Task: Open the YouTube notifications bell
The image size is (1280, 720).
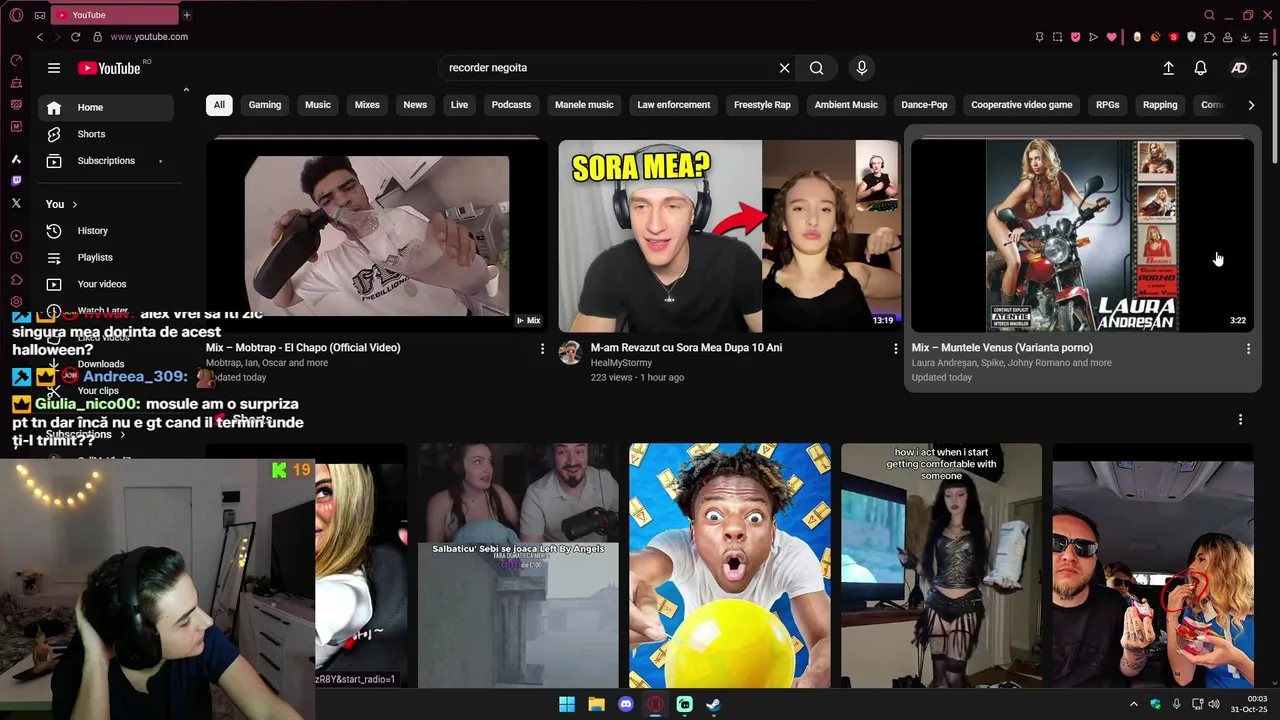Action: tap(1200, 68)
